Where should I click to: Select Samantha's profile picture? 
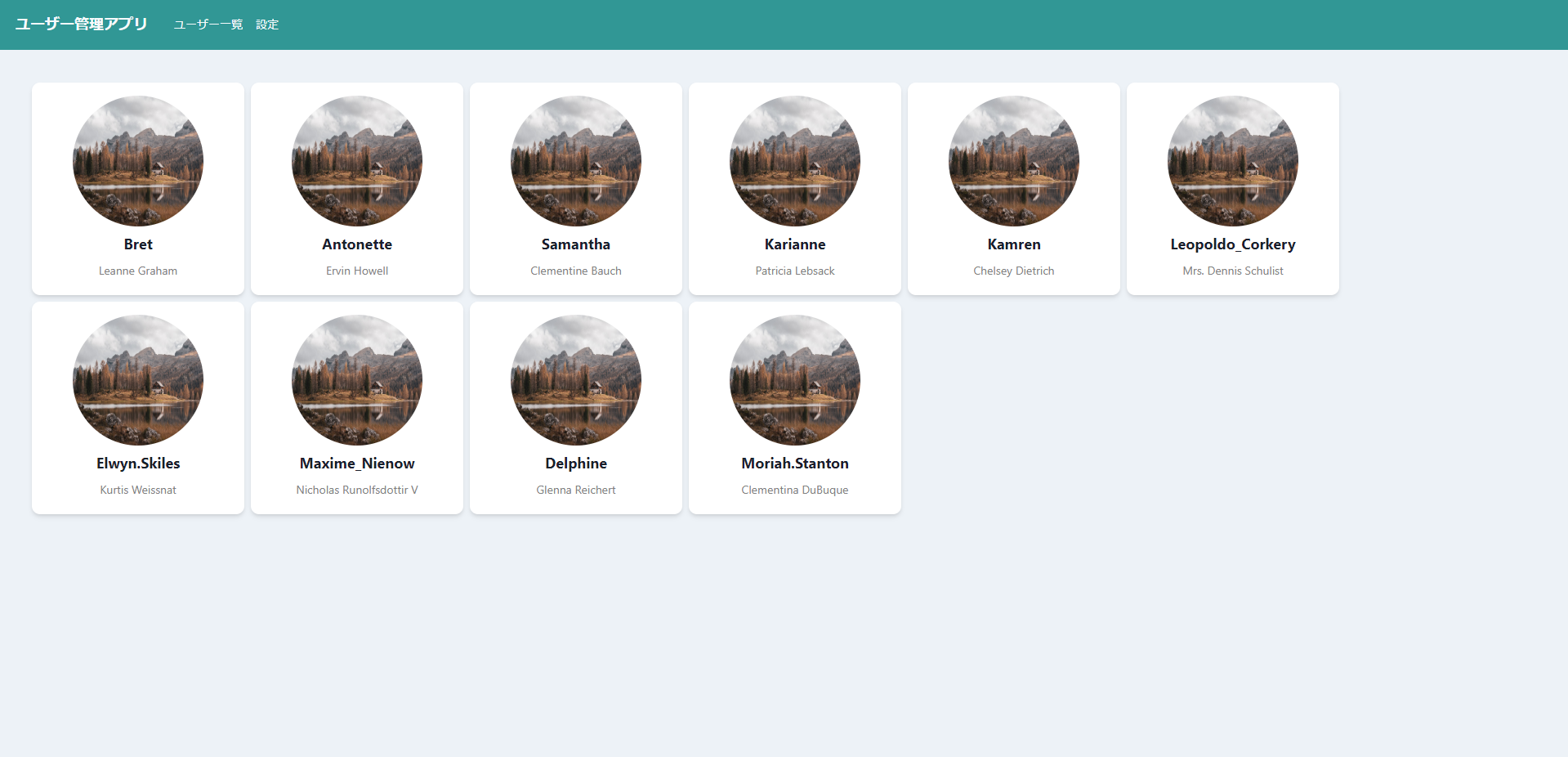576,161
